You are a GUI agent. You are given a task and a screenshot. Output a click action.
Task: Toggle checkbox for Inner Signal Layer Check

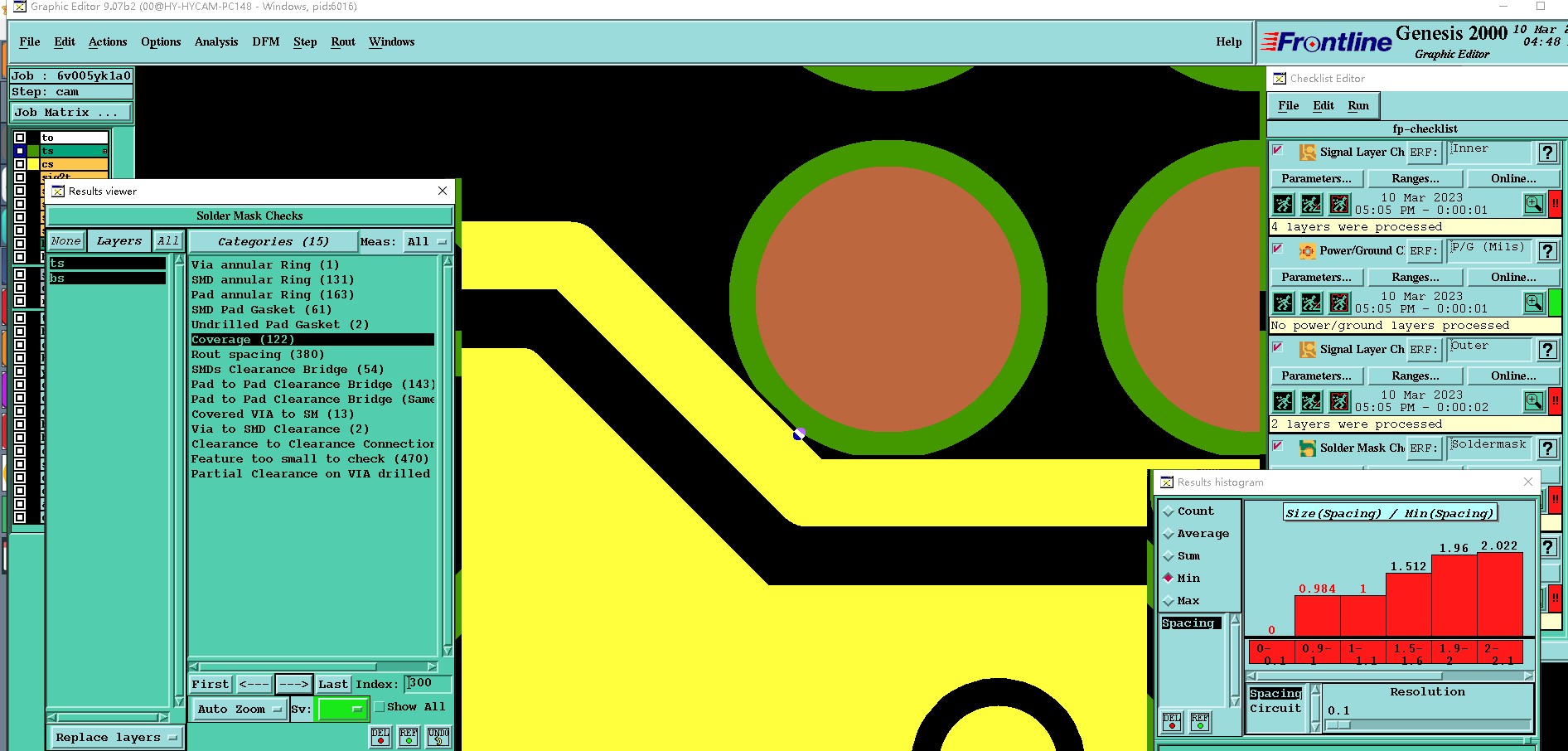click(1278, 150)
